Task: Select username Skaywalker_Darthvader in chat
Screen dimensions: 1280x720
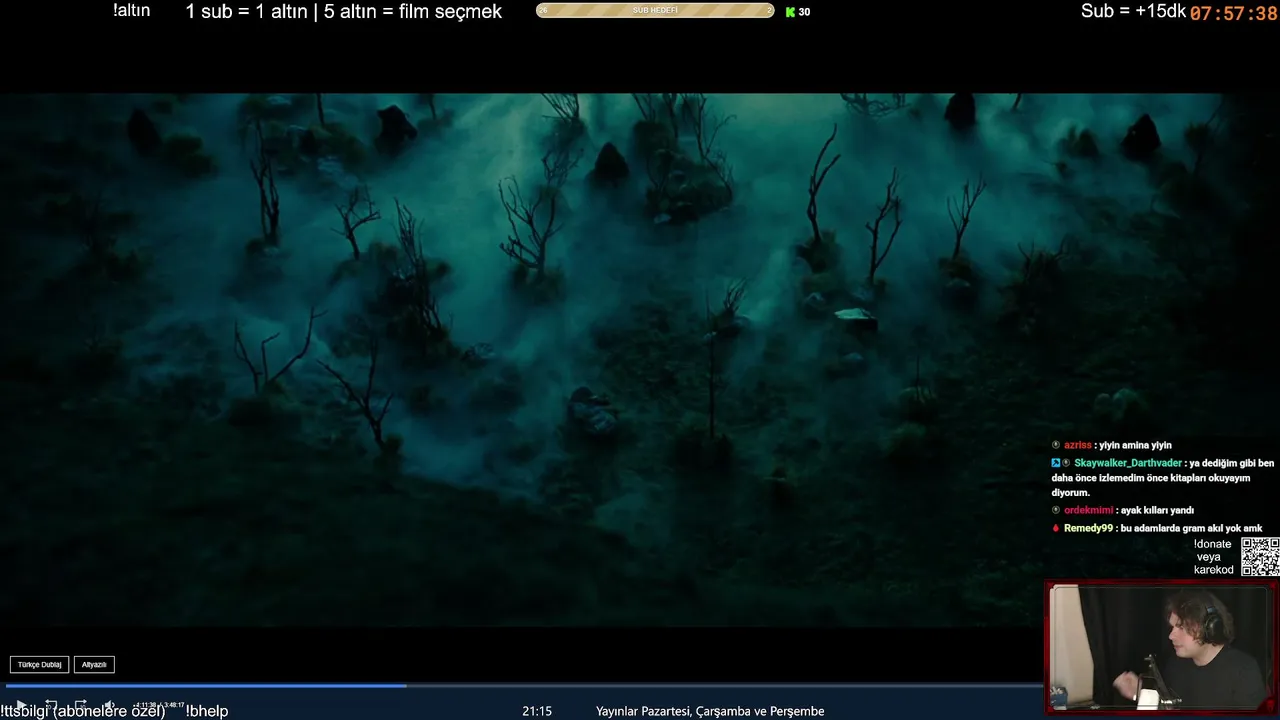Action: click(x=1128, y=463)
